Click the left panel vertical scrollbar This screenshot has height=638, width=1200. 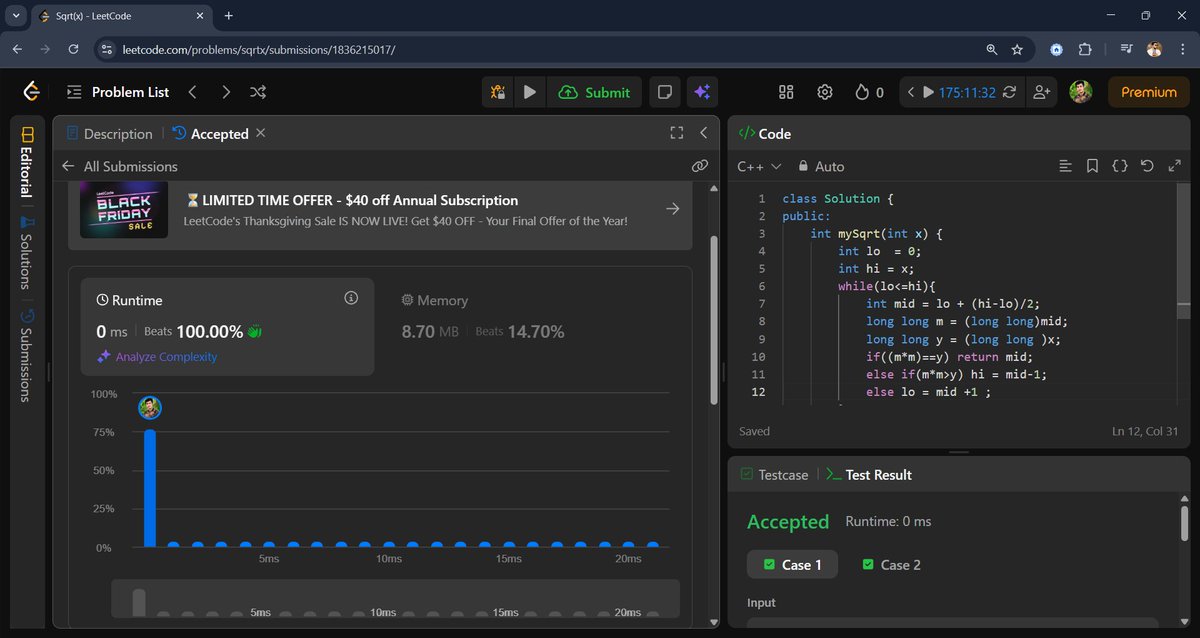coord(713,320)
